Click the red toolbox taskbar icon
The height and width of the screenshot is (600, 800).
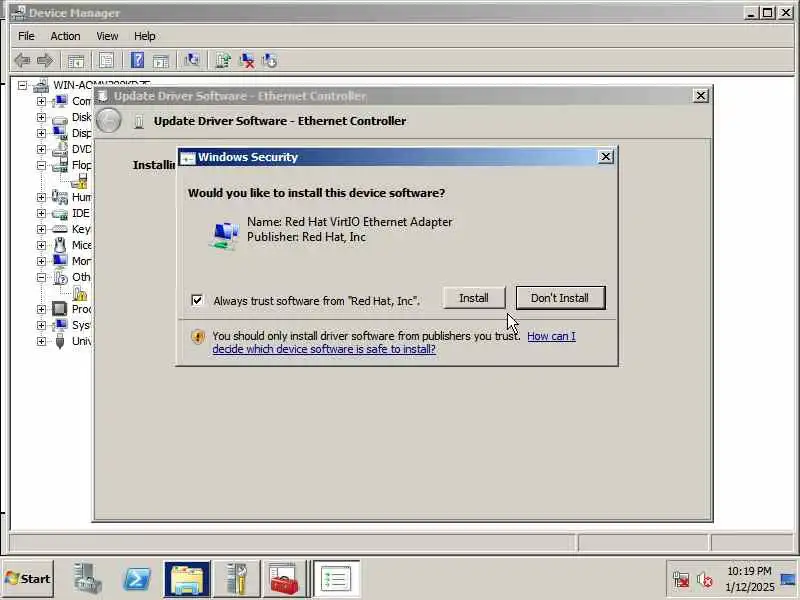[x=285, y=579]
